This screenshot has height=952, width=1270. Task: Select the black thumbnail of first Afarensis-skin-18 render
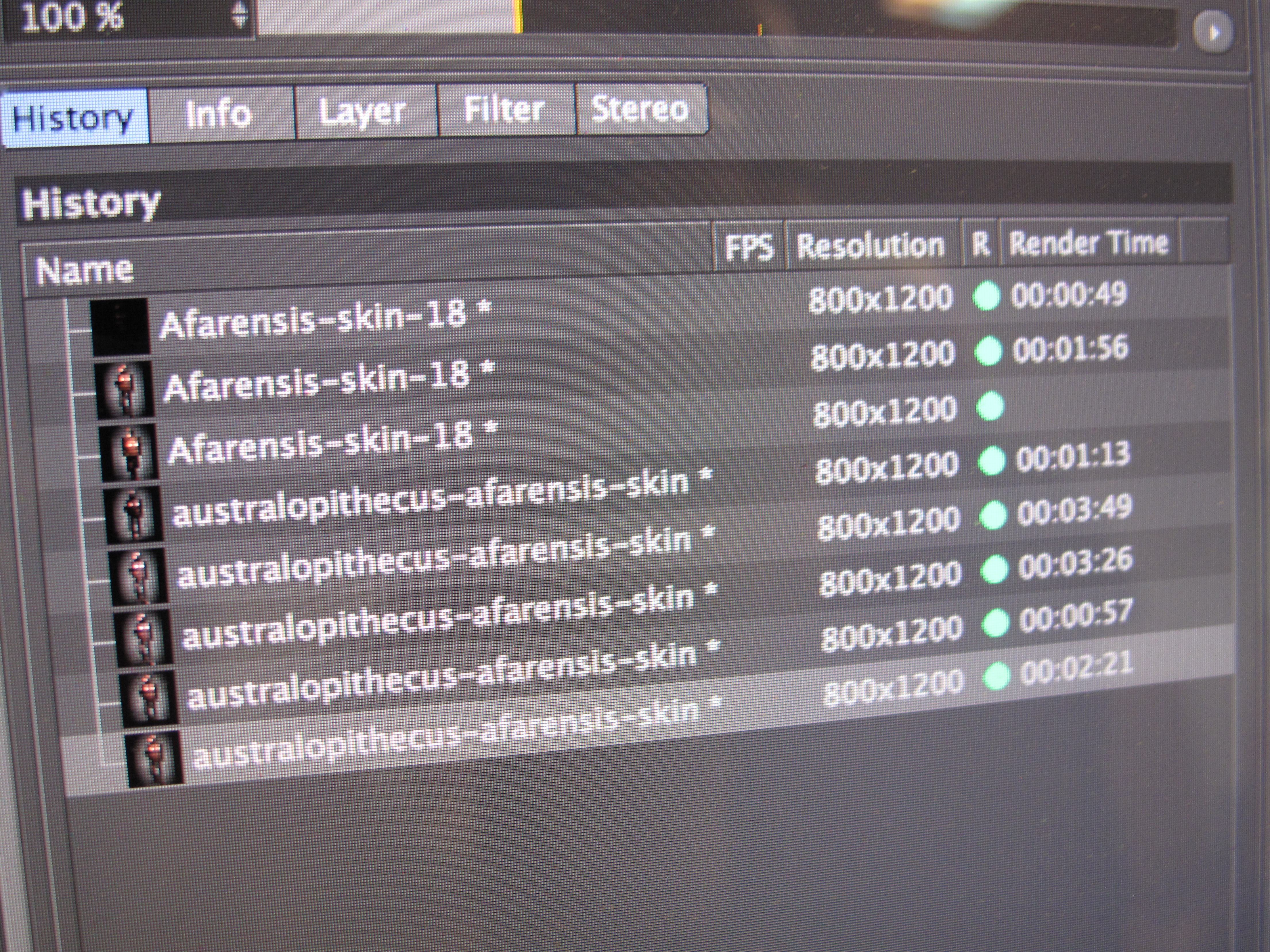[120, 326]
